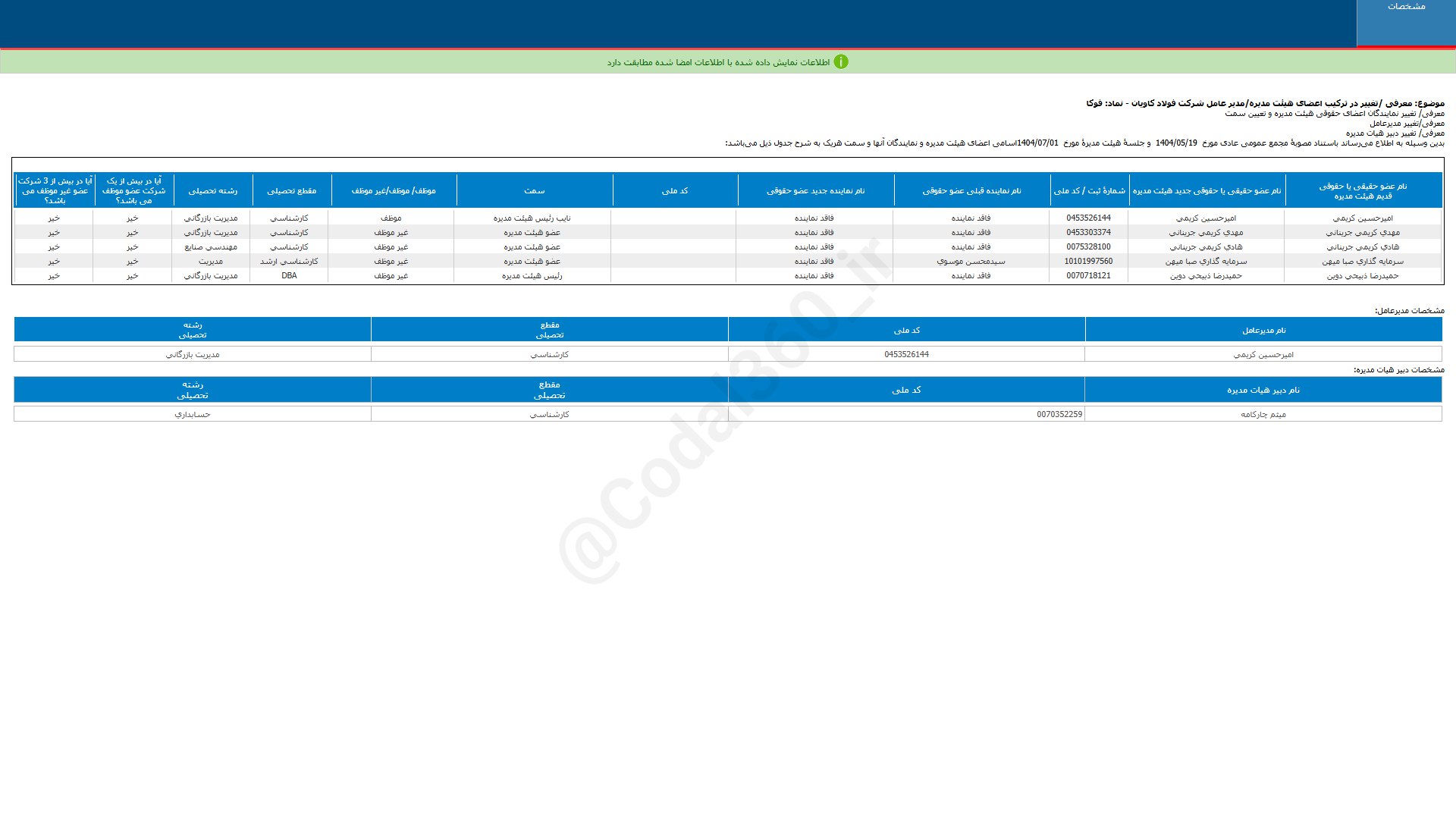Click 'مهندسی صنایع' field of study cell
1456x819 pixels.
(x=211, y=247)
